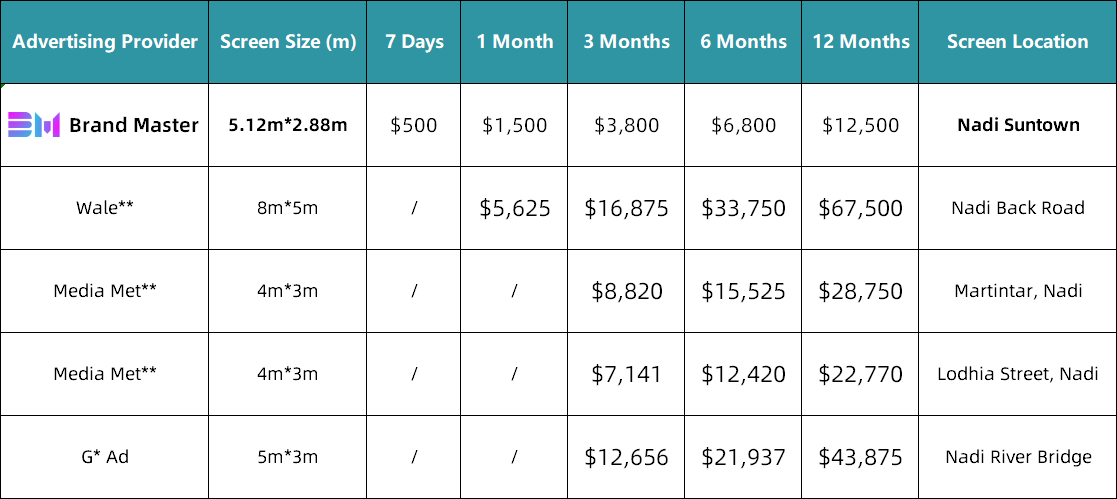Click the 6 Months column header

[x=743, y=42]
